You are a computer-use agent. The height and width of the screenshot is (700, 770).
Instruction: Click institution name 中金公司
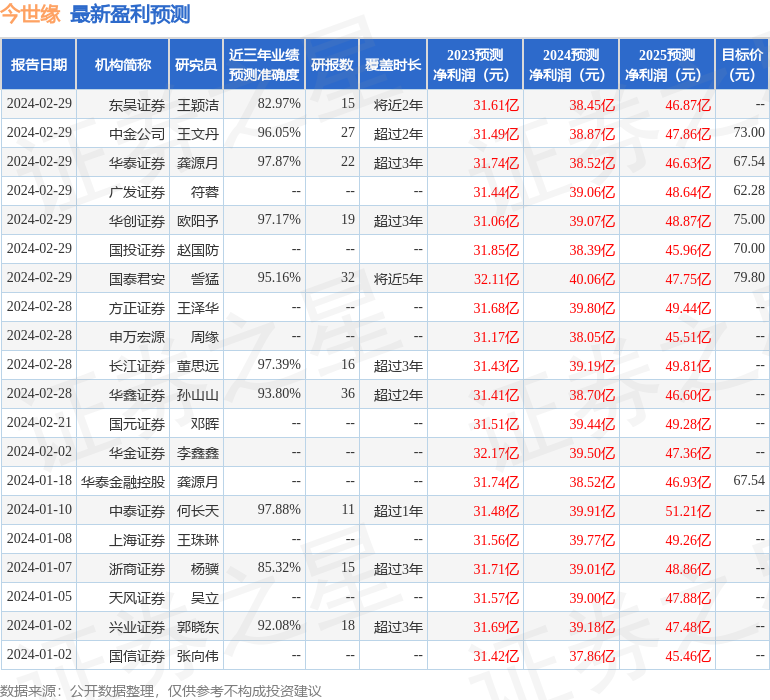pos(137,134)
